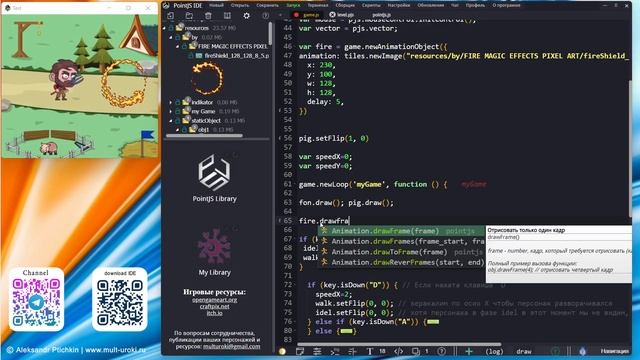Click the code brackets icon in bottom toolbar
This screenshot has width=640, height=360.
pos(398,351)
